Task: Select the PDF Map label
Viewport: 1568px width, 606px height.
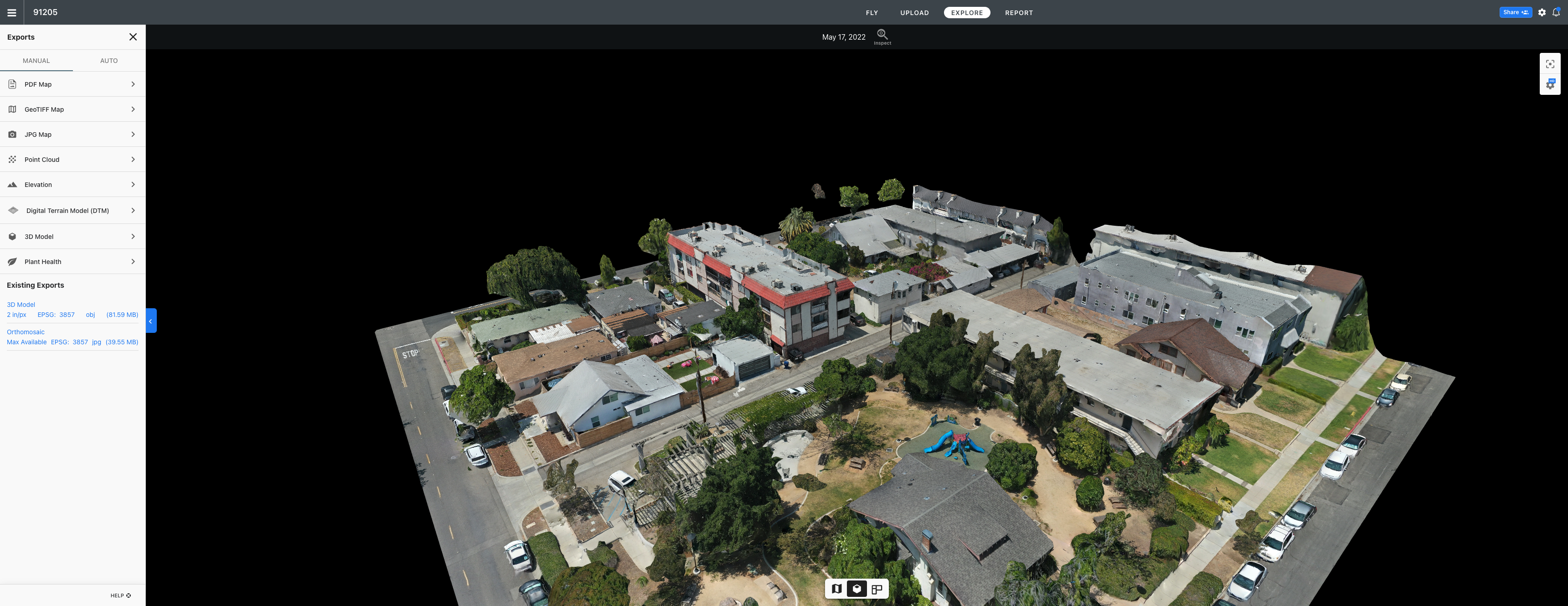Action: pos(38,85)
